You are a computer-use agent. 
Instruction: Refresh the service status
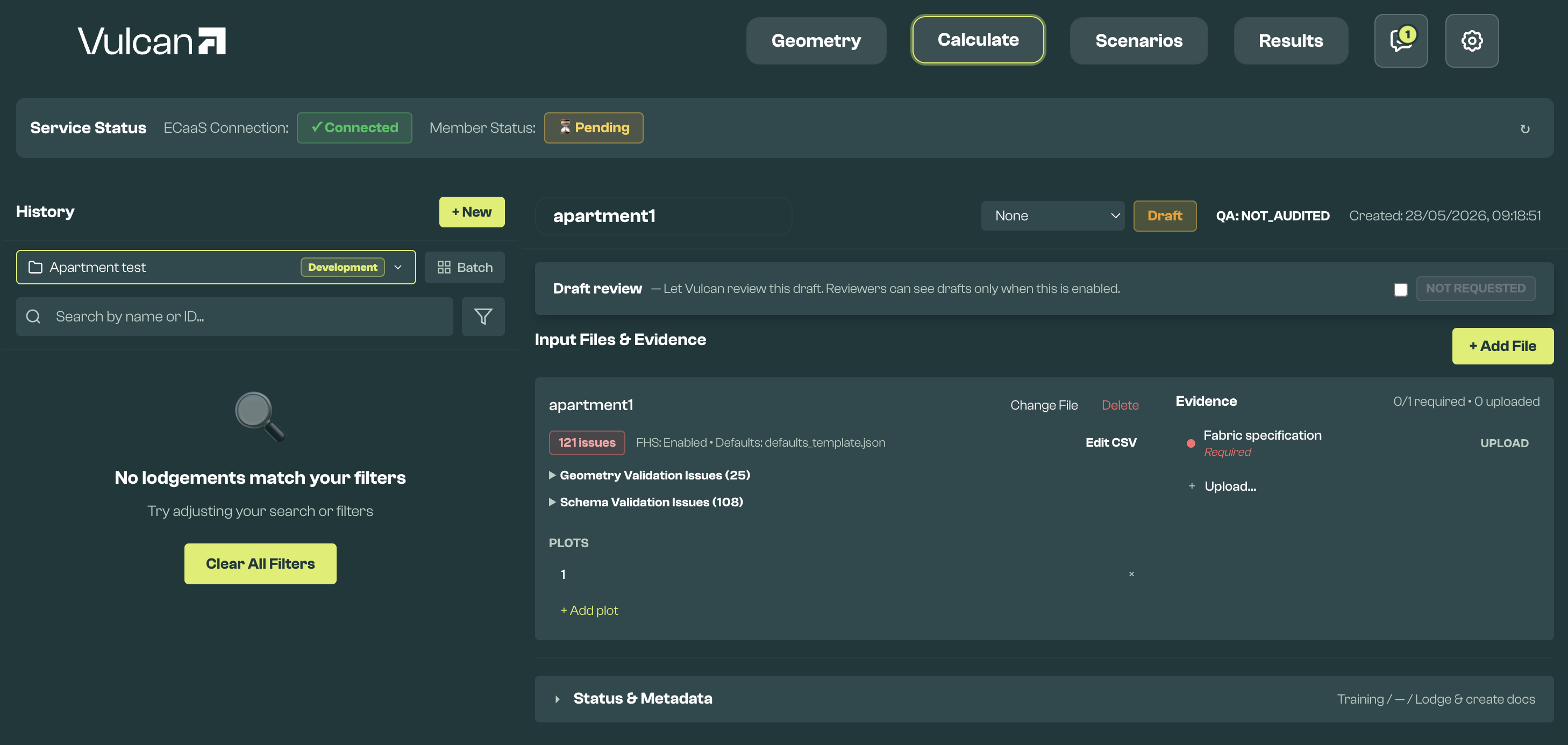tap(1525, 128)
